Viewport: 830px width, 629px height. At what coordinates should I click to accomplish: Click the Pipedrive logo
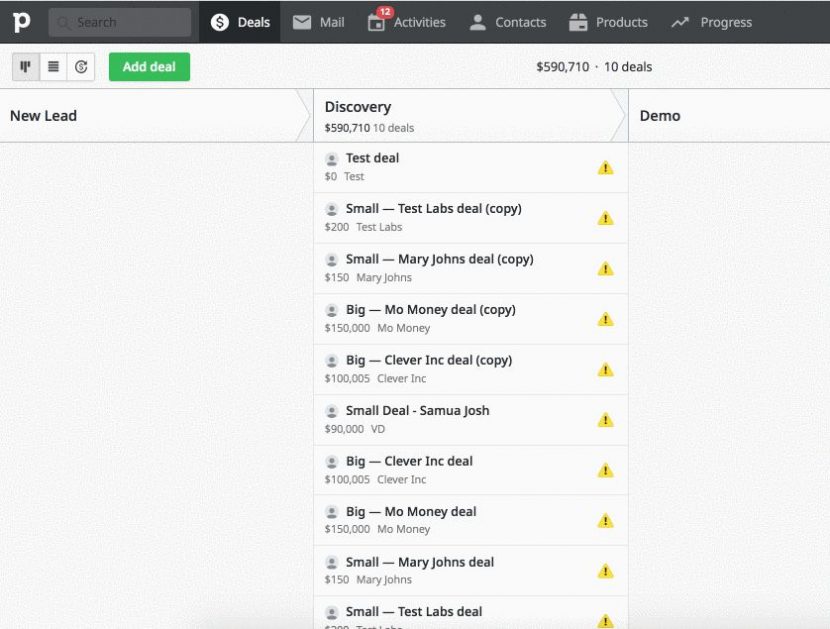pos(20,21)
